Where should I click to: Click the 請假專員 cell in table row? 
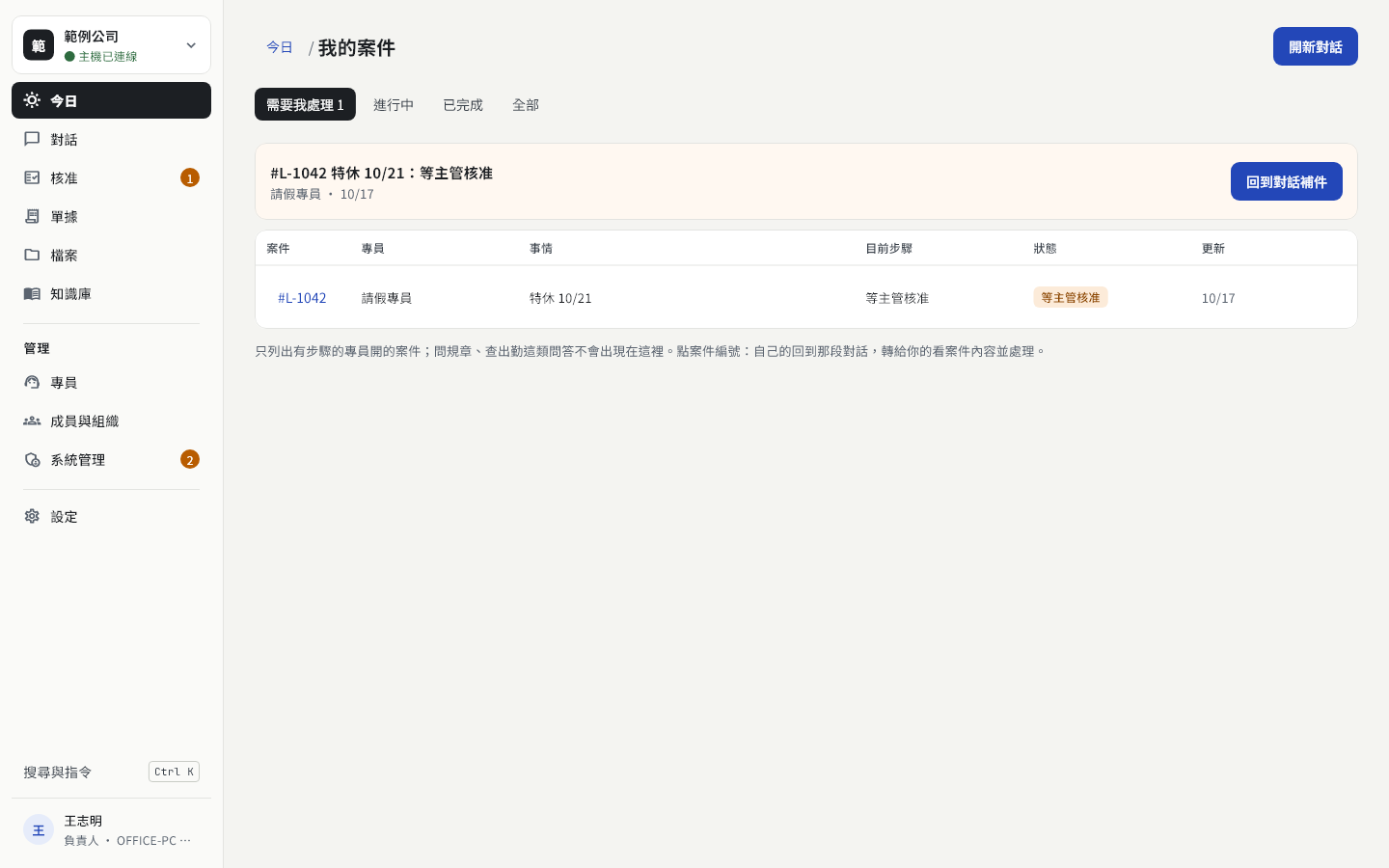(x=387, y=298)
